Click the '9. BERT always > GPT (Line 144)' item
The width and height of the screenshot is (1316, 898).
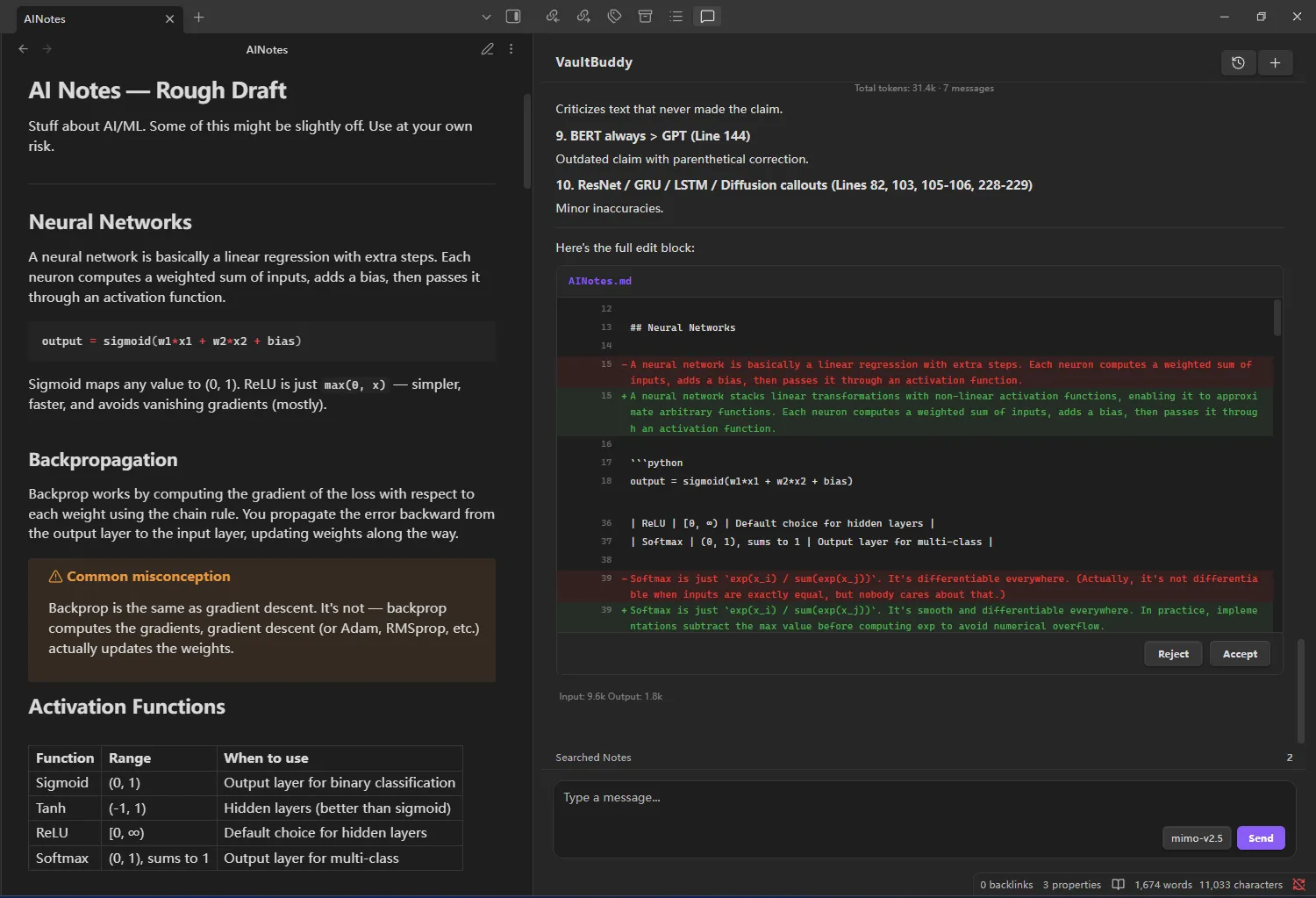click(x=653, y=136)
